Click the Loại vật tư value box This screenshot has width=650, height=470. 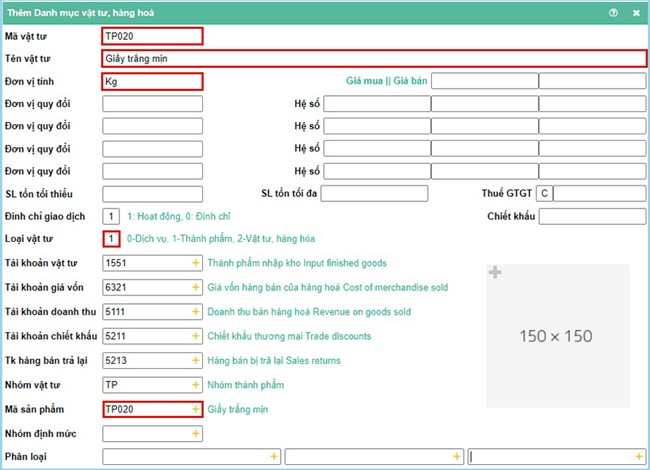coord(111,239)
